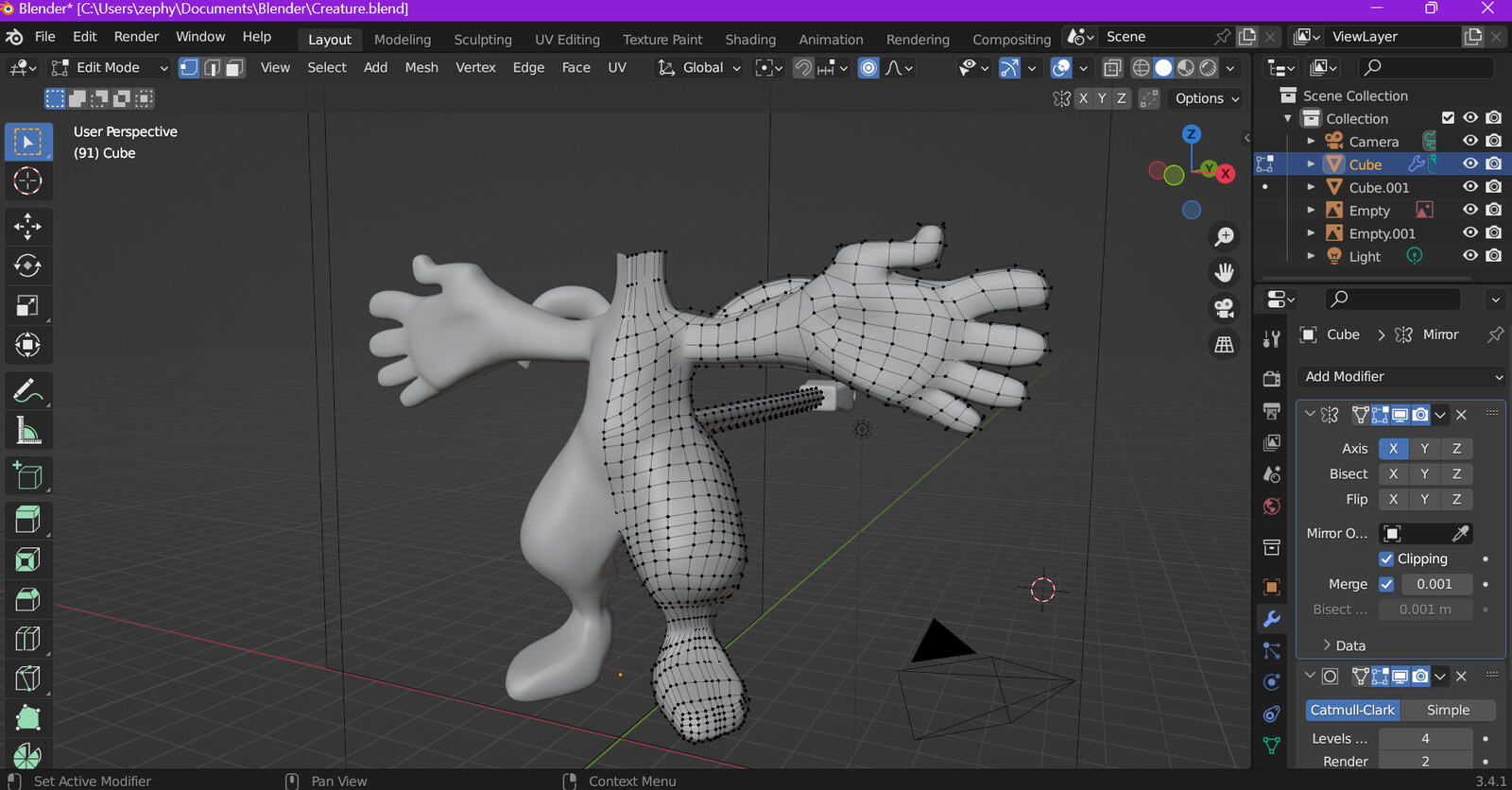Click the Select header menu
This screenshot has width=1512, height=790.
point(327,68)
